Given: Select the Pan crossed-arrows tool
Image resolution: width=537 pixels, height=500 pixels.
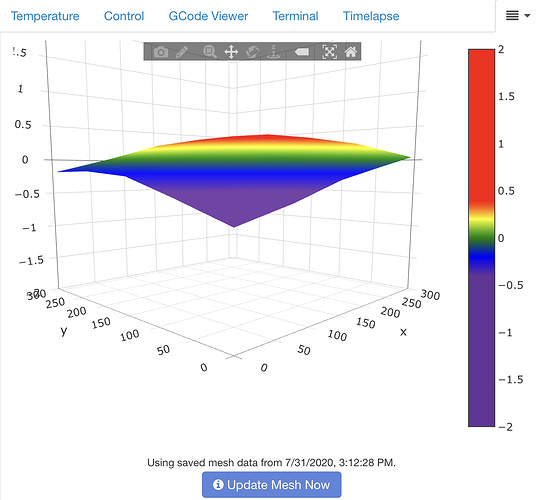Looking at the screenshot, I should coord(231,52).
